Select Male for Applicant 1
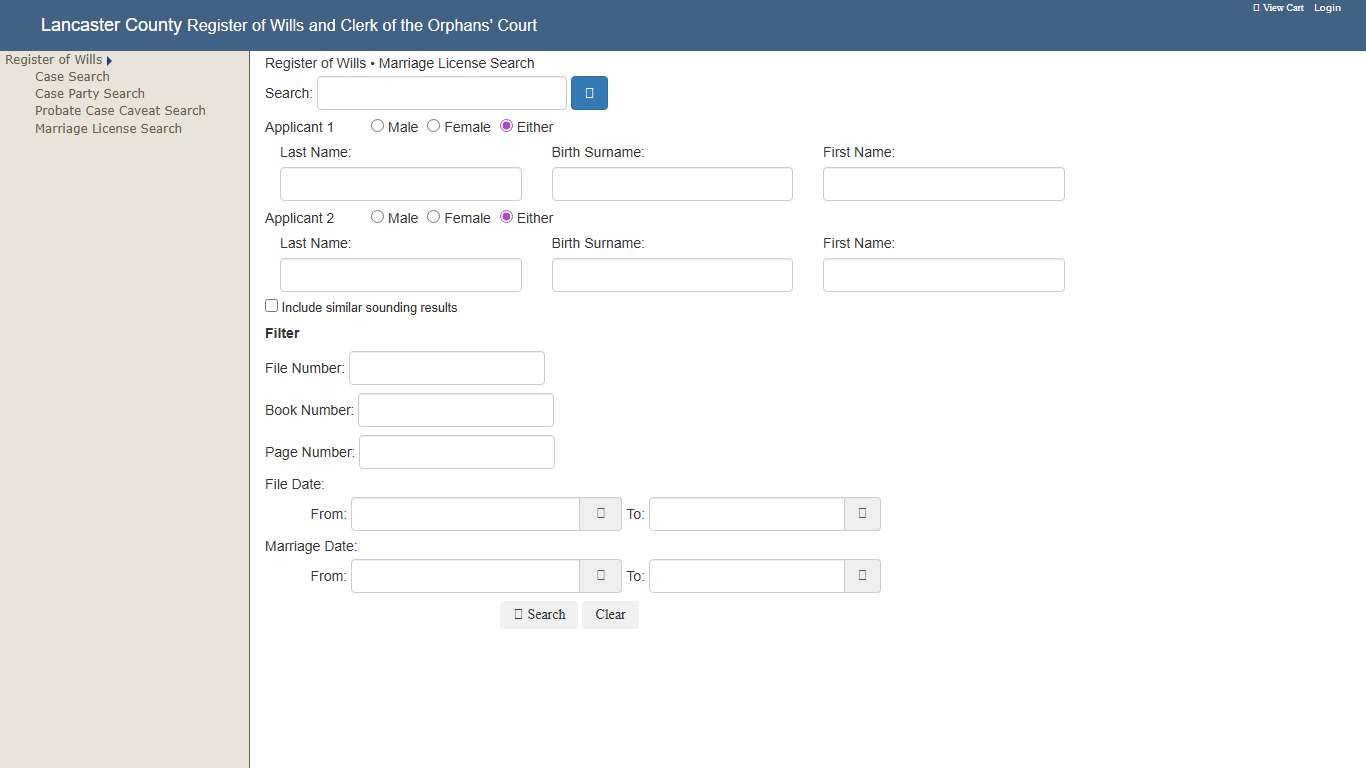Screen dimensions: 1366x768 377,126
